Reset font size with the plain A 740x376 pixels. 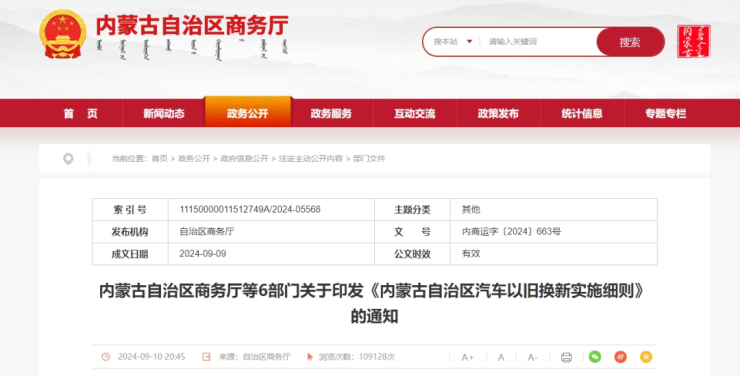point(501,357)
